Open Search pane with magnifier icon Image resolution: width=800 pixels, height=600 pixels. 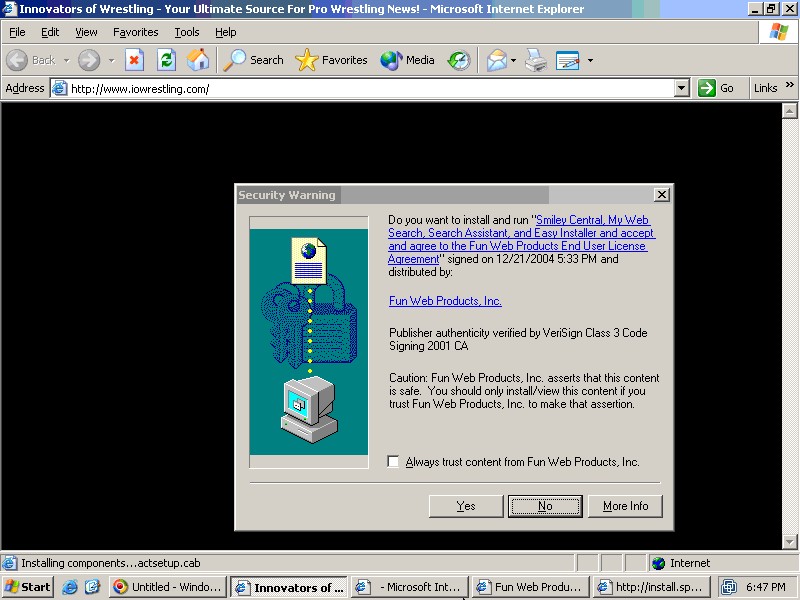click(235, 60)
